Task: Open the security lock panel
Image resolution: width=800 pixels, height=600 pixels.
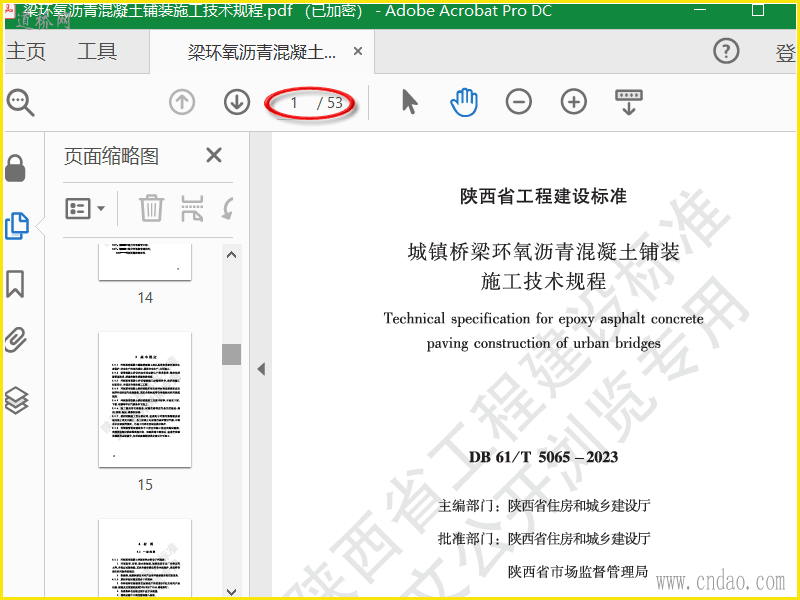Action: tap(15, 168)
